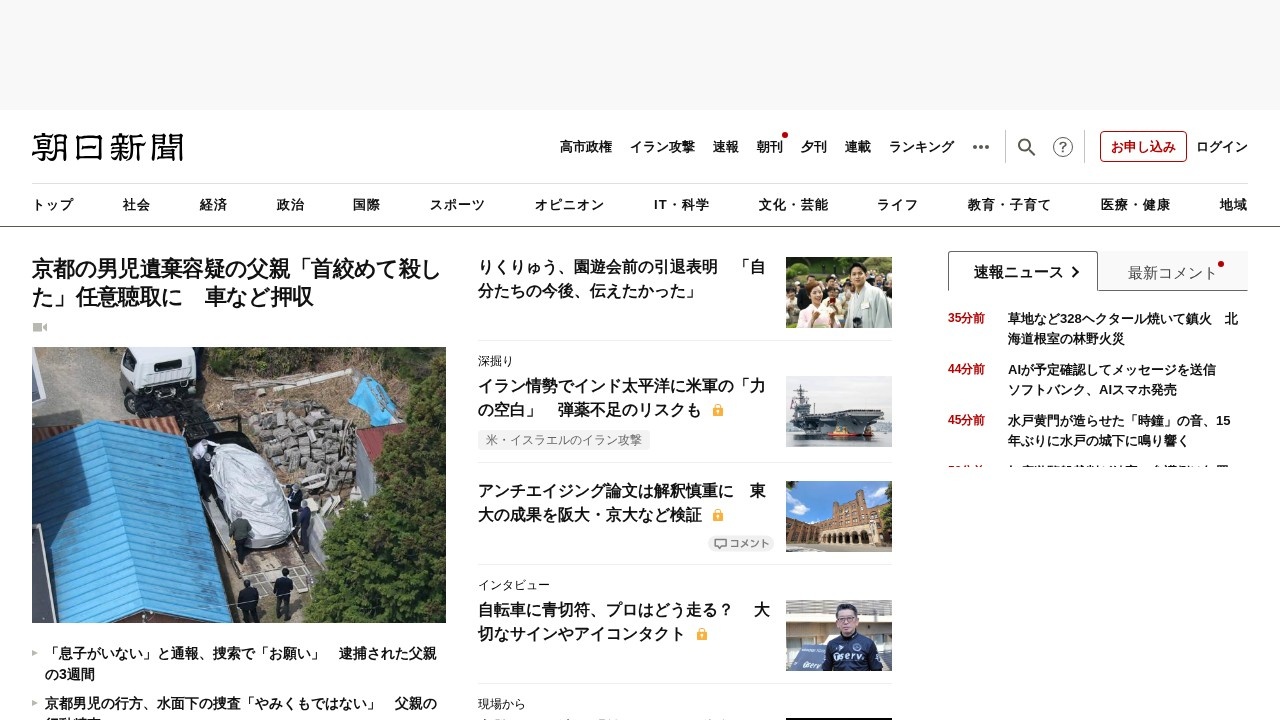The width and height of the screenshot is (1280, 720).
Task: Expand the three-dots more menu
Action: tap(981, 147)
